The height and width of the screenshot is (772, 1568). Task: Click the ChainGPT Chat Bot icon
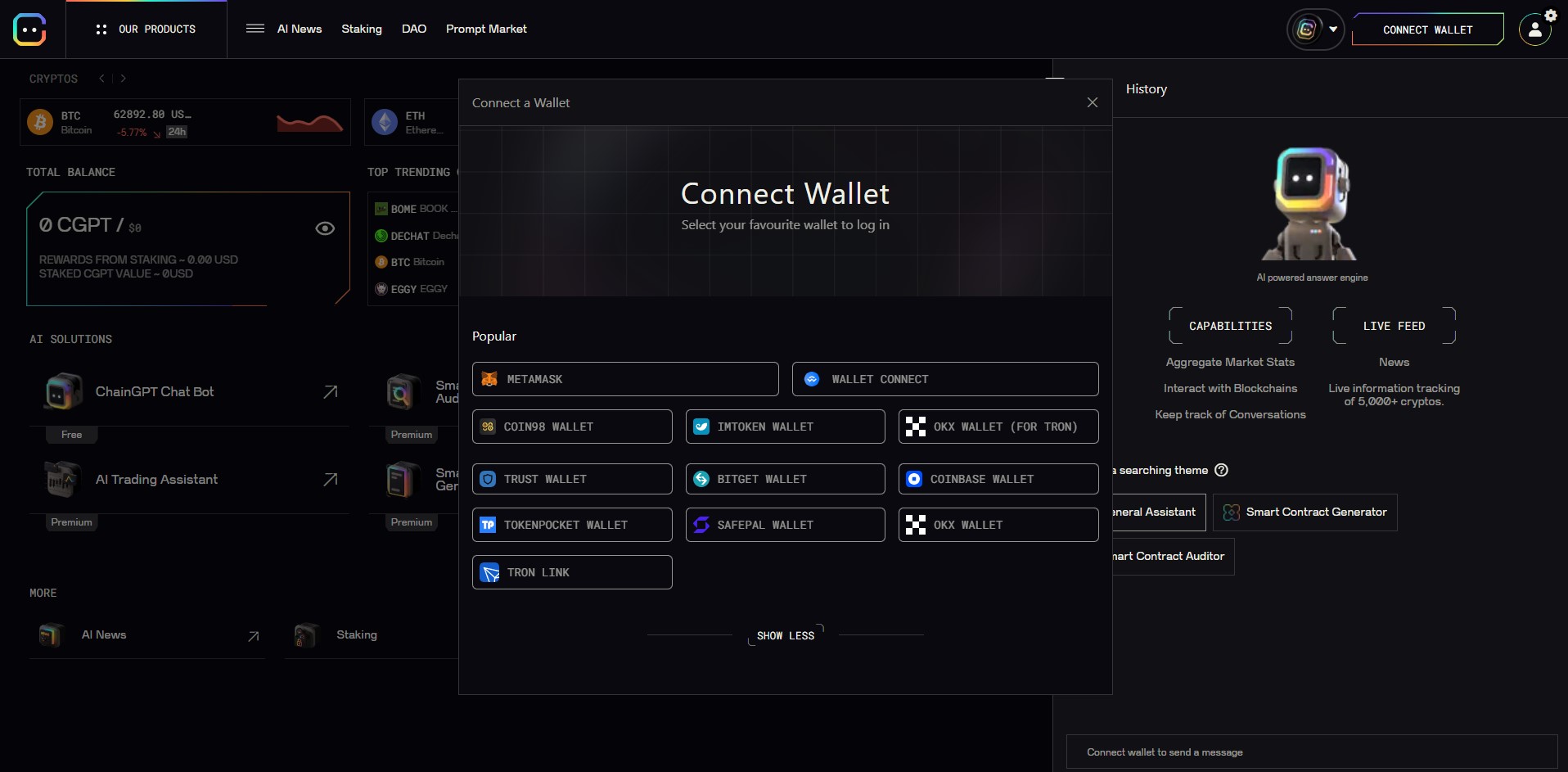click(x=63, y=391)
